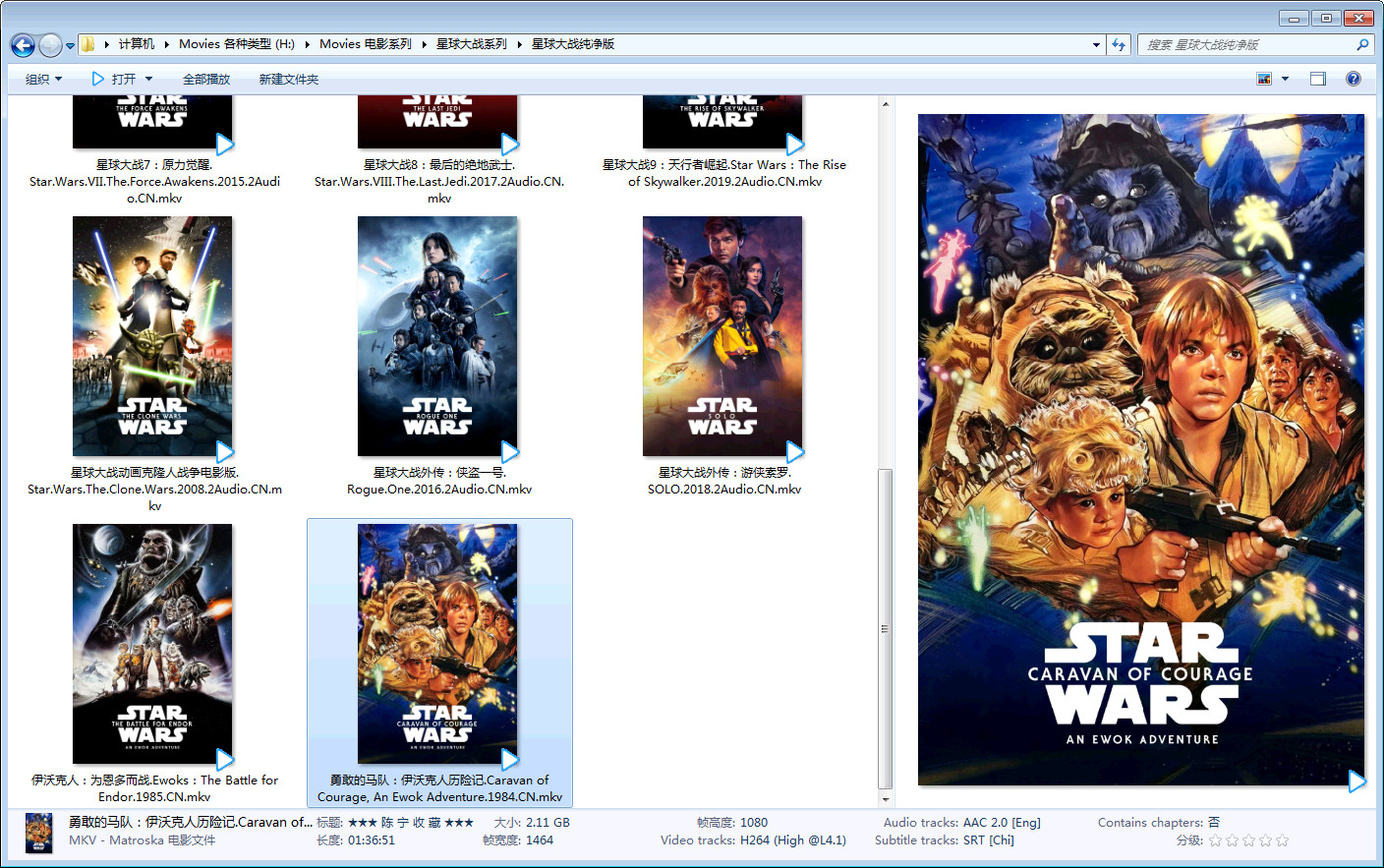
Task: Click the change view icon
Action: click(1264, 79)
